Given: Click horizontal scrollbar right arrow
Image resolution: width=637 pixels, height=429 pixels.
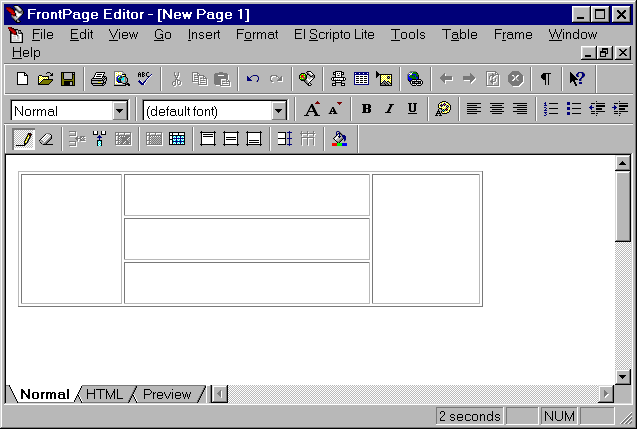Looking at the screenshot, I should 606,394.
